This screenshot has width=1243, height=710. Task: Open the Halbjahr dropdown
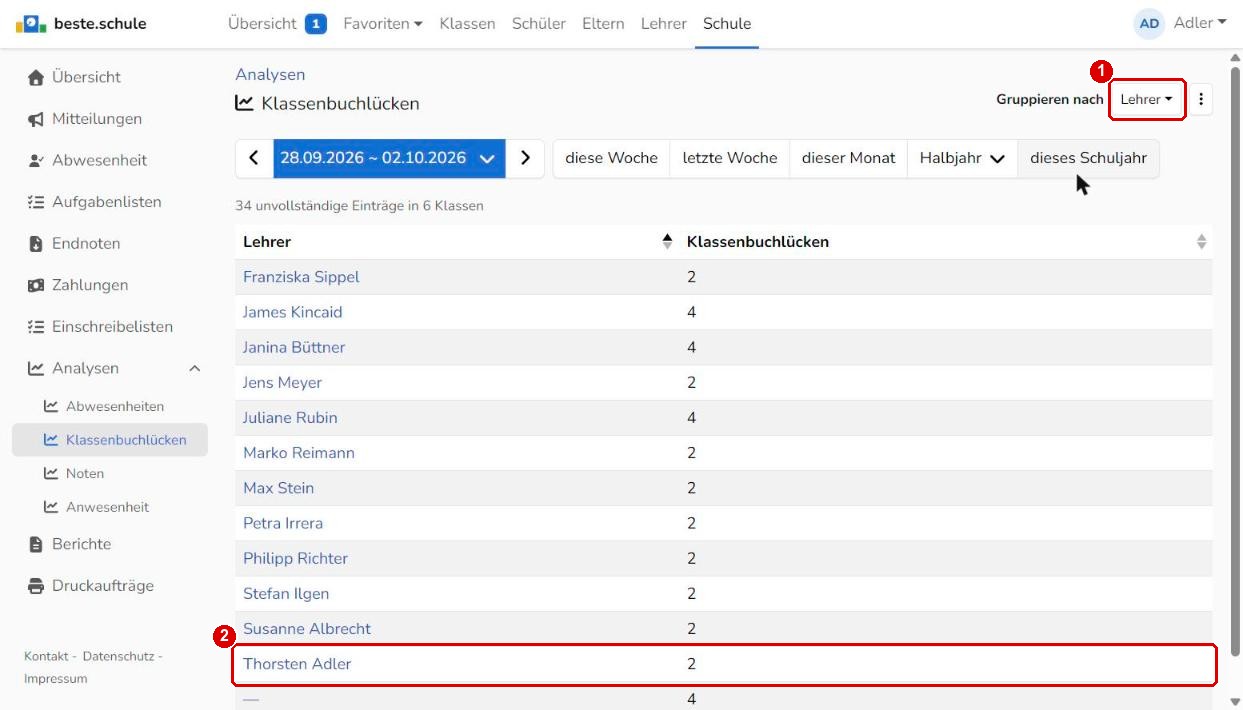(x=962, y=158)
